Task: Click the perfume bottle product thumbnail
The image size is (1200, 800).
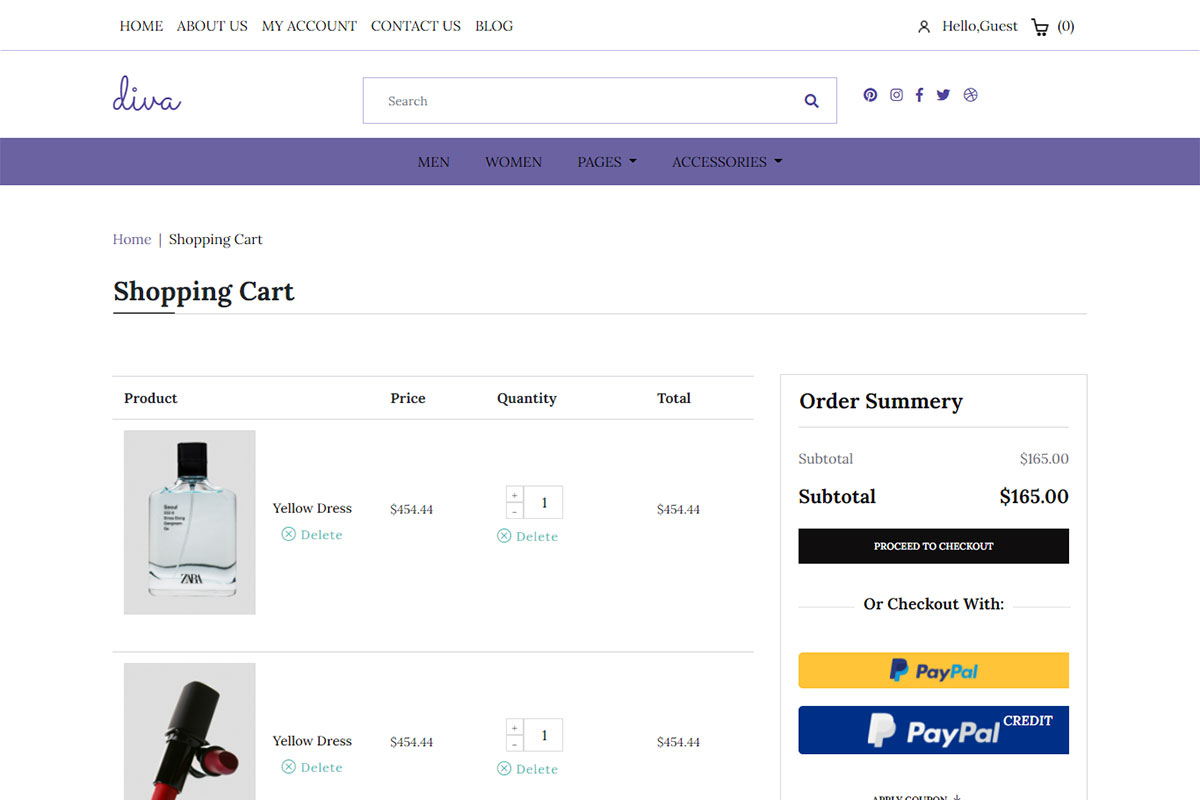Action: click(x=190, y=522)
